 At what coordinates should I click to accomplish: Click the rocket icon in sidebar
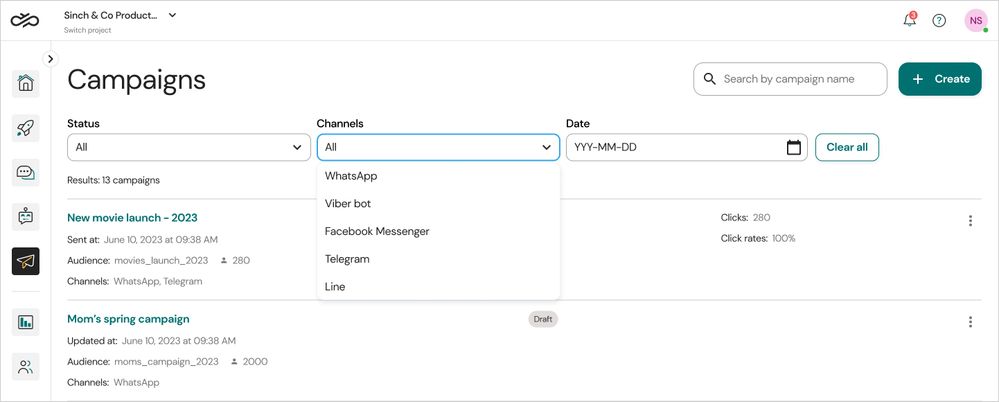tap(26, 127)
